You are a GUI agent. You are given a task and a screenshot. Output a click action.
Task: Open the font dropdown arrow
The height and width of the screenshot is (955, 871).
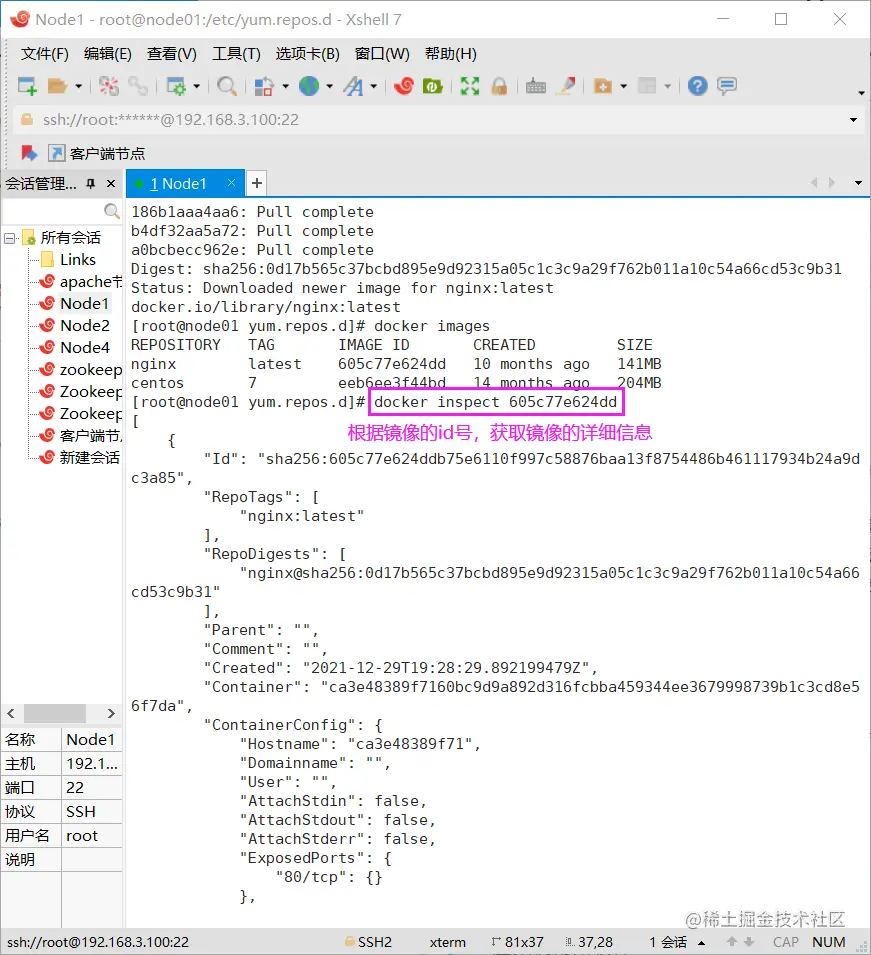tap(373, 86)
